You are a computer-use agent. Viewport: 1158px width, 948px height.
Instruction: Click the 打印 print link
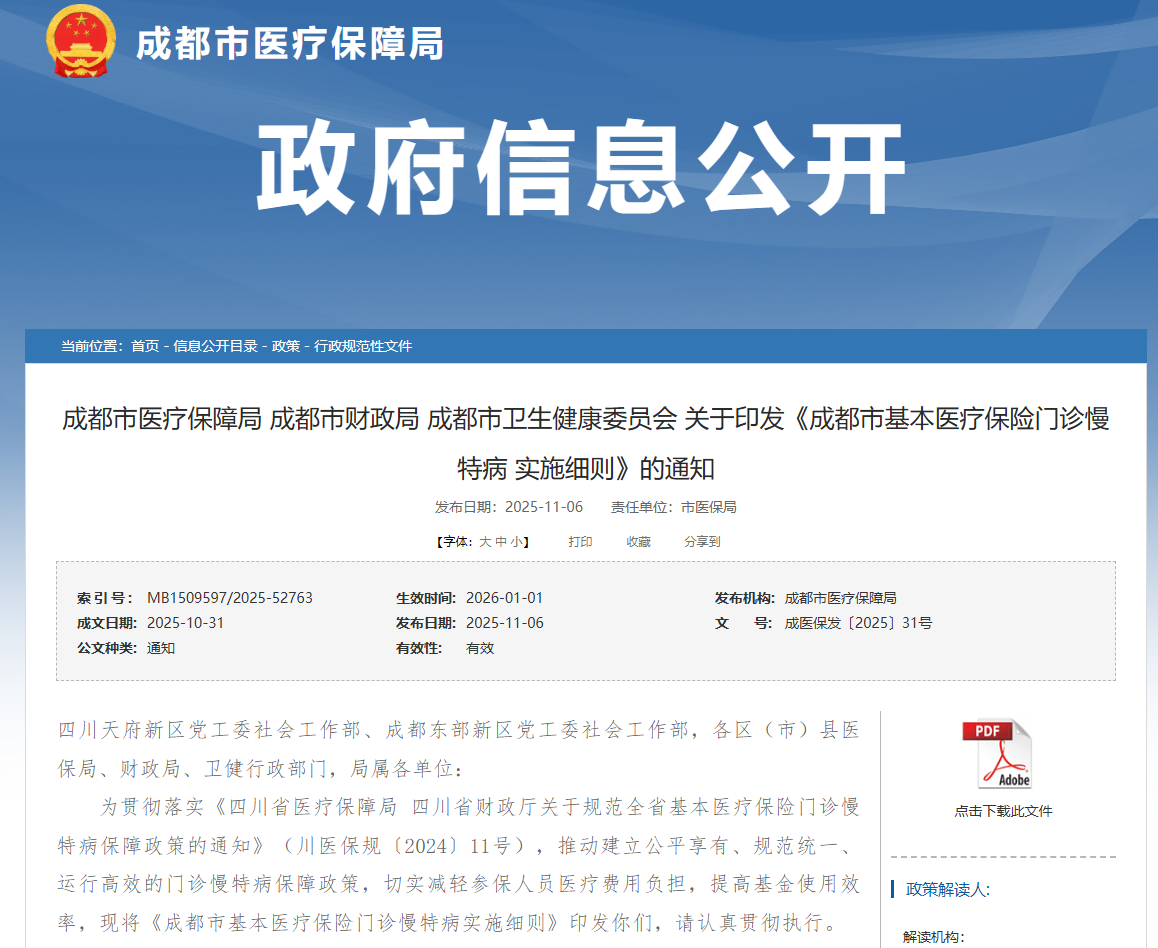click(580, 541)
